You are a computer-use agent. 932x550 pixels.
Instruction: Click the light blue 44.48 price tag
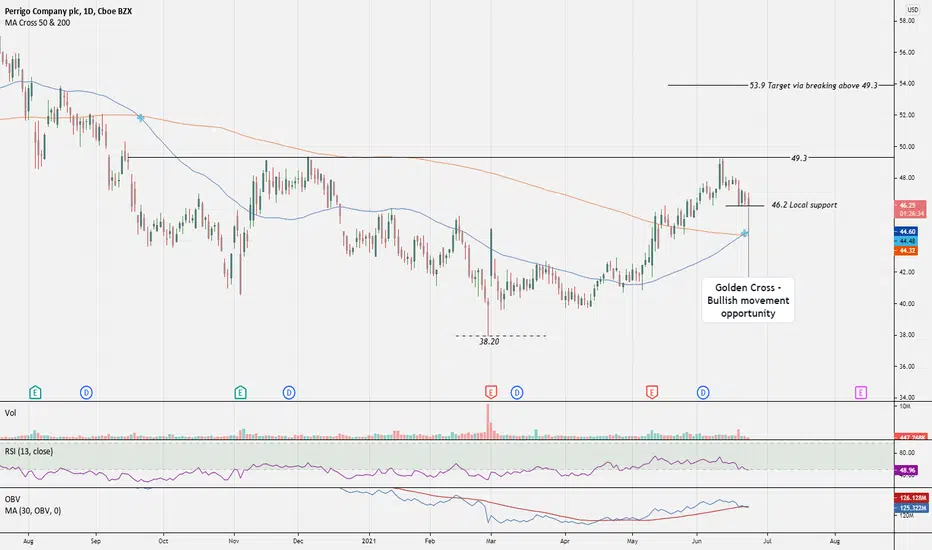(x=906, y=241)
